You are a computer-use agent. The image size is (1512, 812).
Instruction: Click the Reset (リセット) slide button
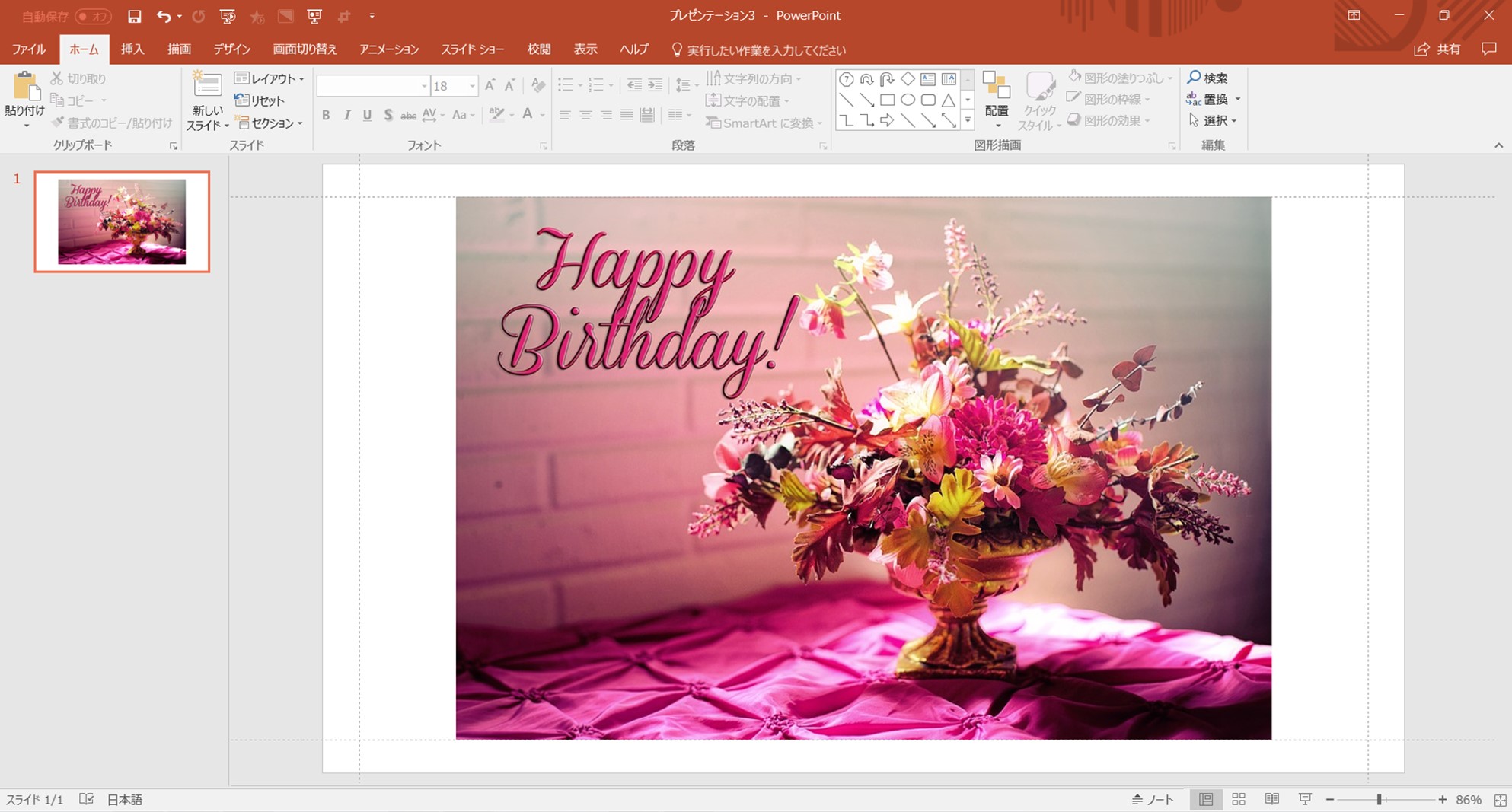tap(260, 100)
